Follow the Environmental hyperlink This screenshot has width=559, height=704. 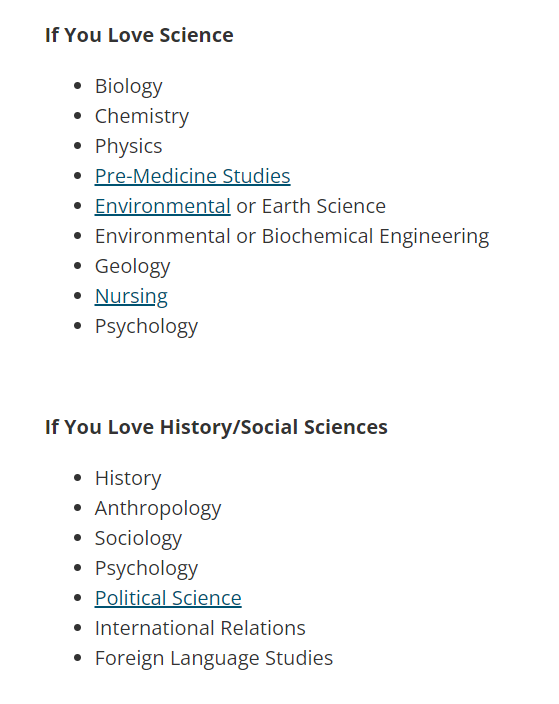163,206
